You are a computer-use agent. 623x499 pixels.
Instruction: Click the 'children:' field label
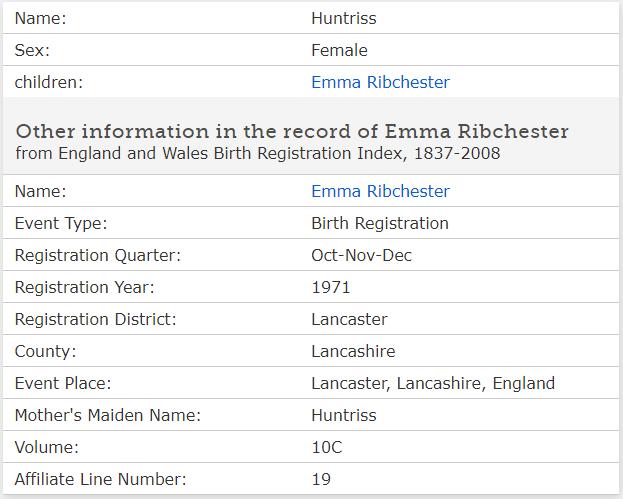49,82
